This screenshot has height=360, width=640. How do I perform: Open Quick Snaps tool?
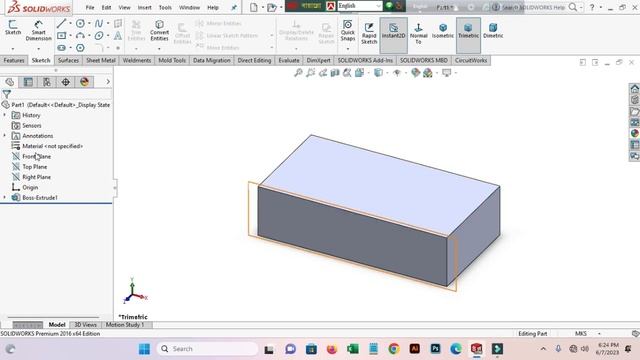348,31
